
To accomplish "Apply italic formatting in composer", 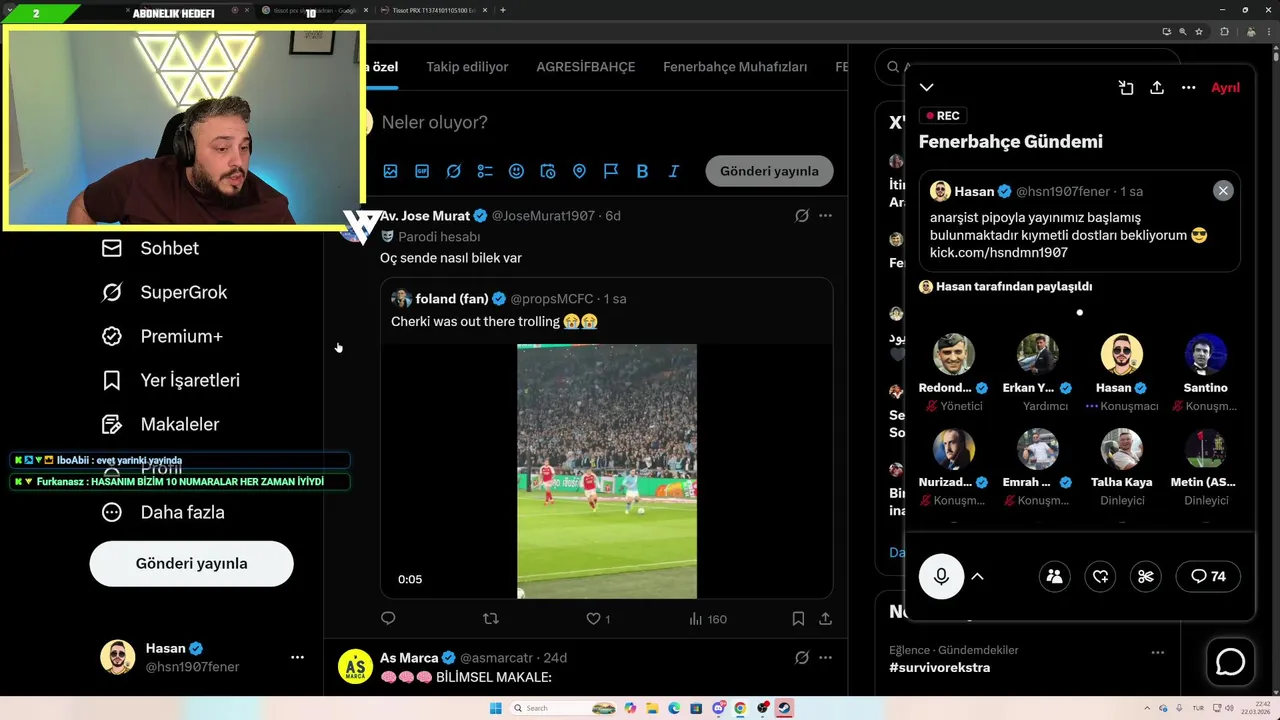I will click(674, 171).
